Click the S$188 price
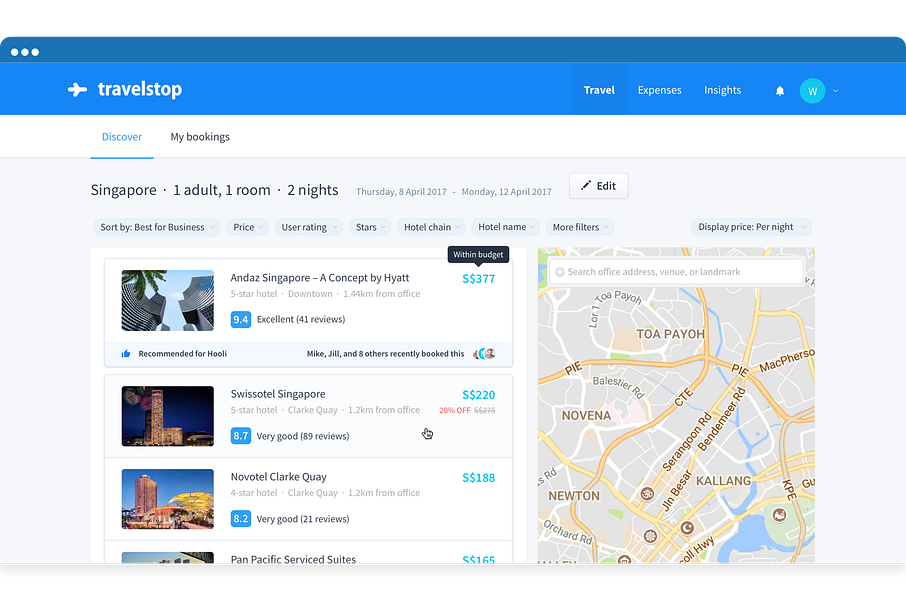This screenshot has height=600, width=906. pos(478,477)
